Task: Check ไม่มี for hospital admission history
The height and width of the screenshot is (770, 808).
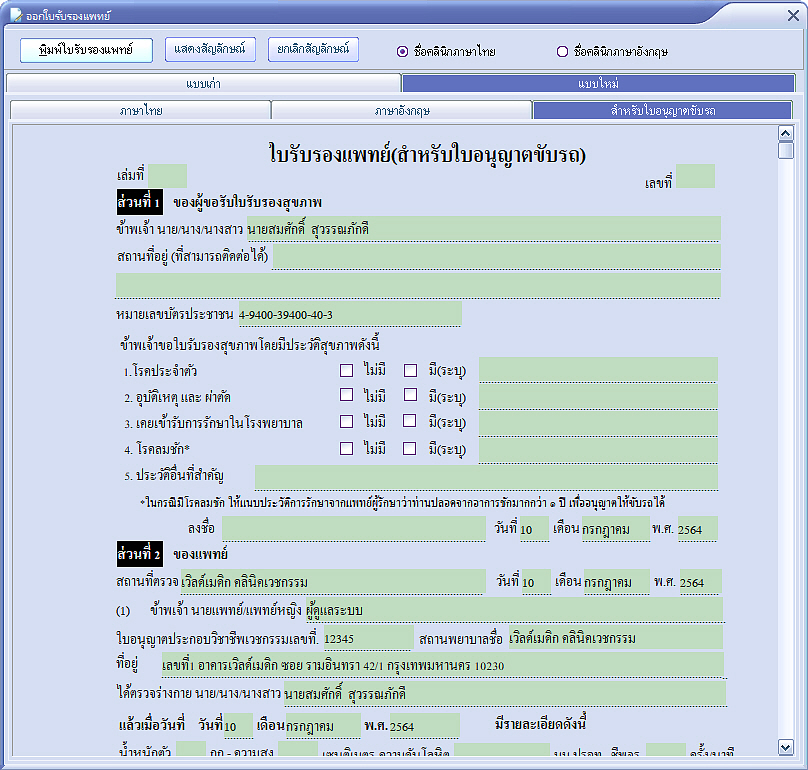Action: [x=346, y=421]
